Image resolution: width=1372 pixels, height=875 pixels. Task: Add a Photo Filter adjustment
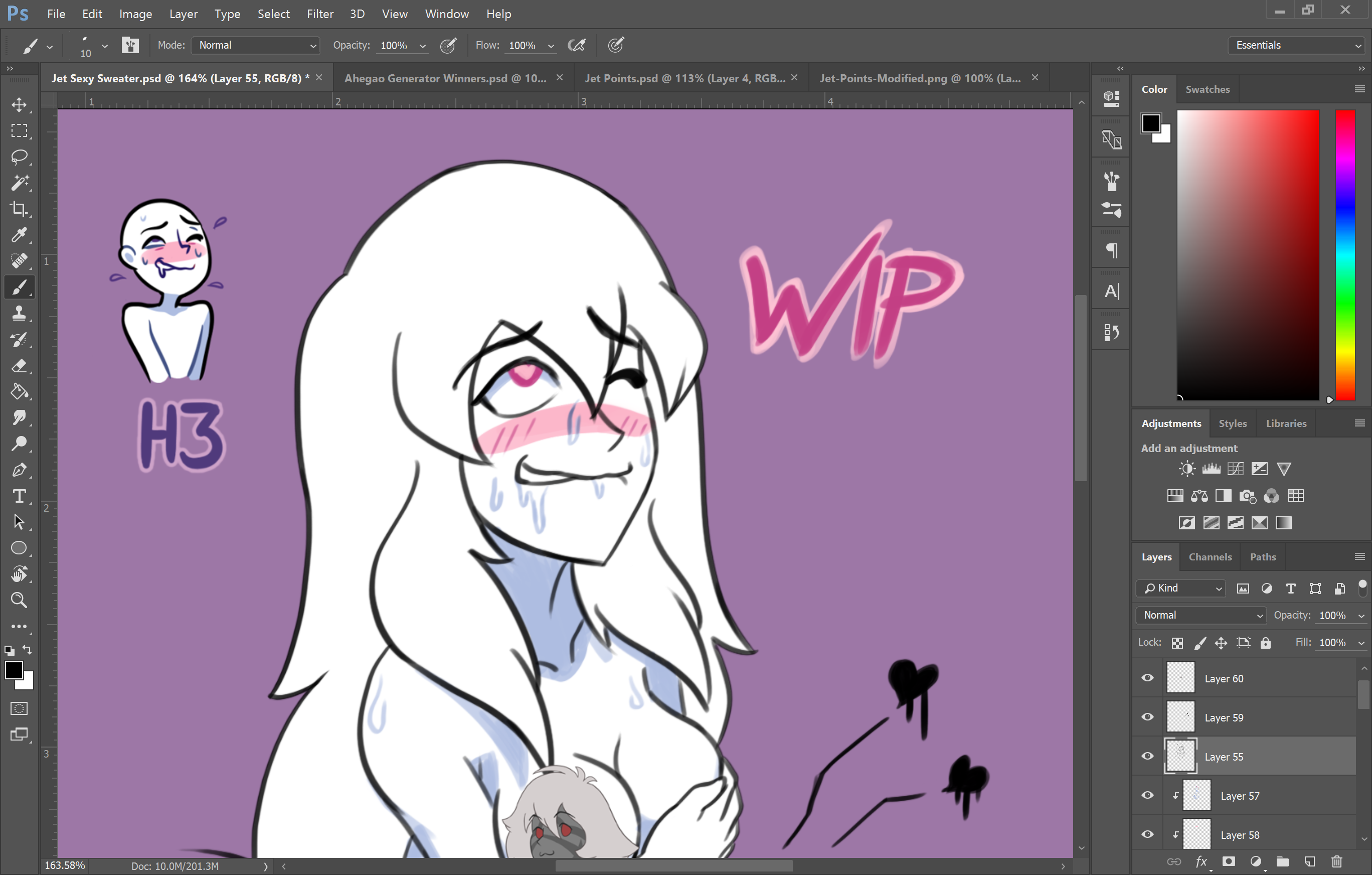pos(1248,496)
